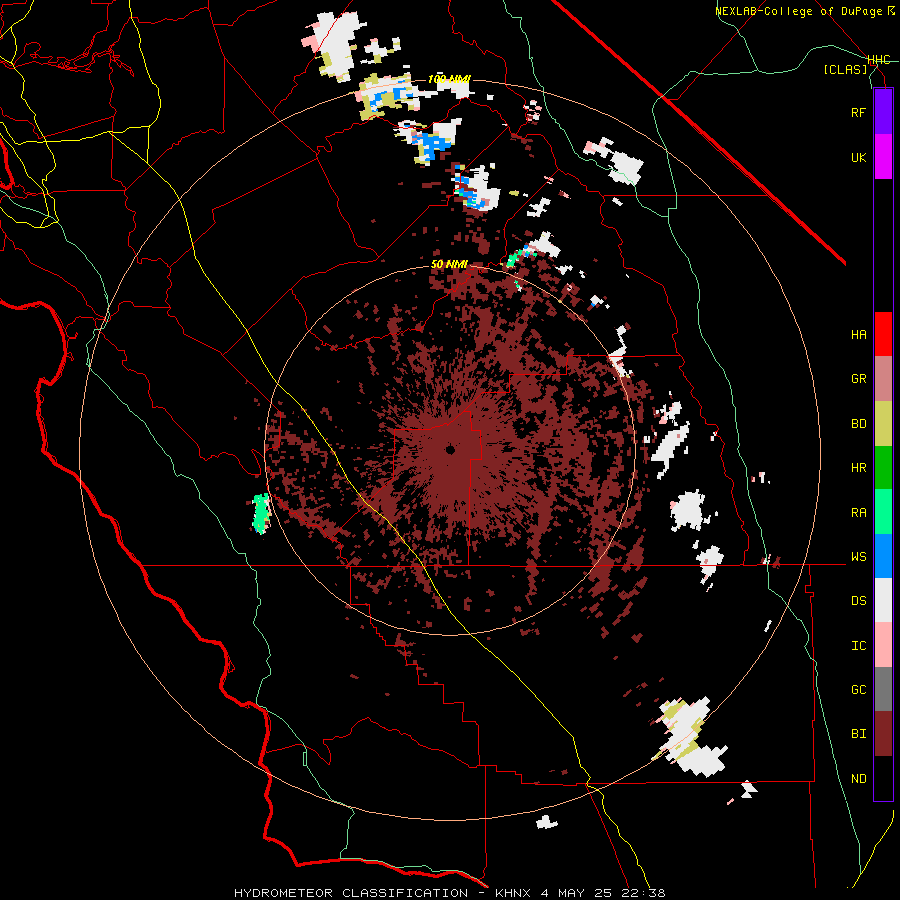Click the green rain echo west of the 50 NMI ring
This screenshot has width=900, height=900.
261,513
